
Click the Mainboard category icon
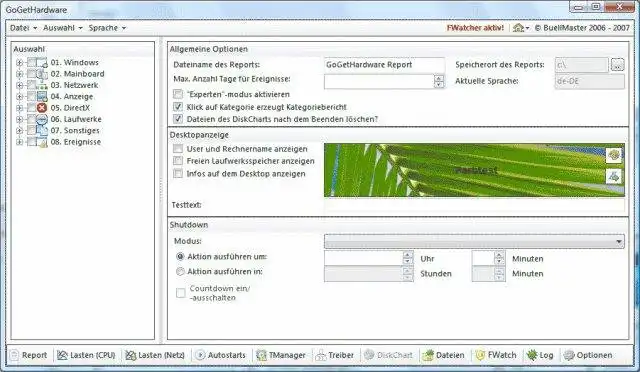[x=42, y=74]
